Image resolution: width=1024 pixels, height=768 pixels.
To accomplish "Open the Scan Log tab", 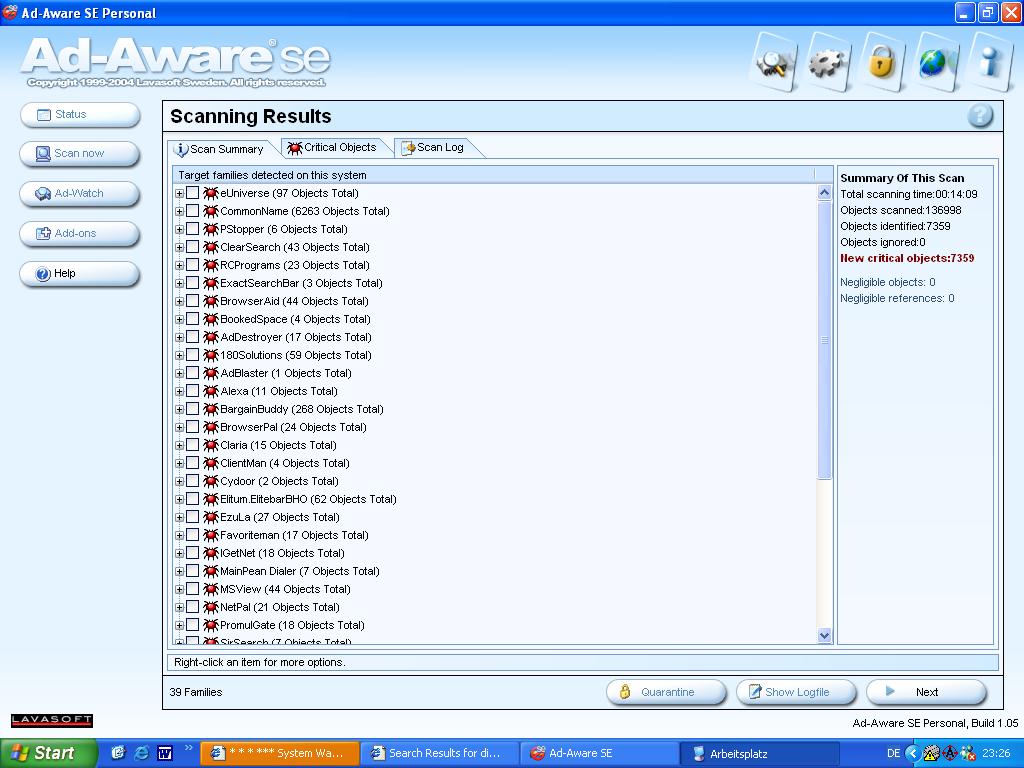I will coord(434,148).
